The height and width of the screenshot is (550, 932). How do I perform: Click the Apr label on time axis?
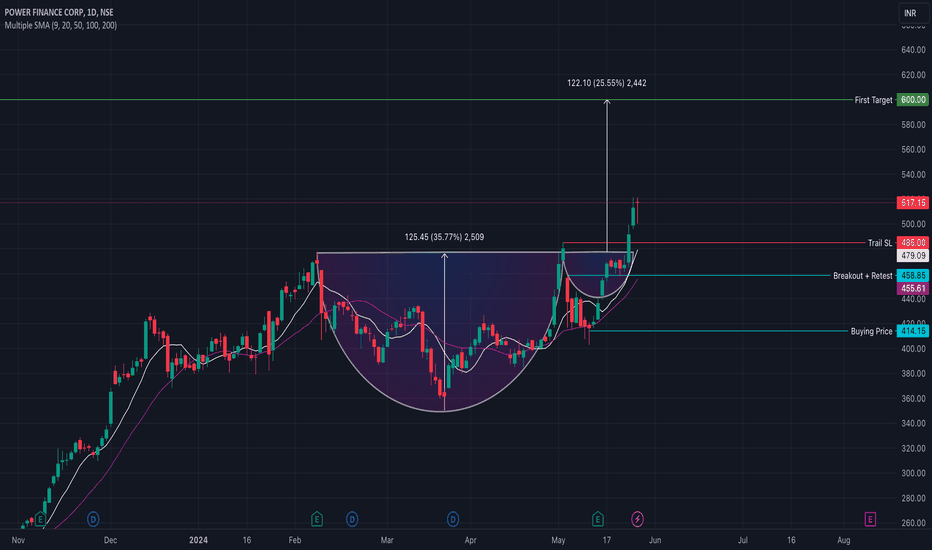470,540
